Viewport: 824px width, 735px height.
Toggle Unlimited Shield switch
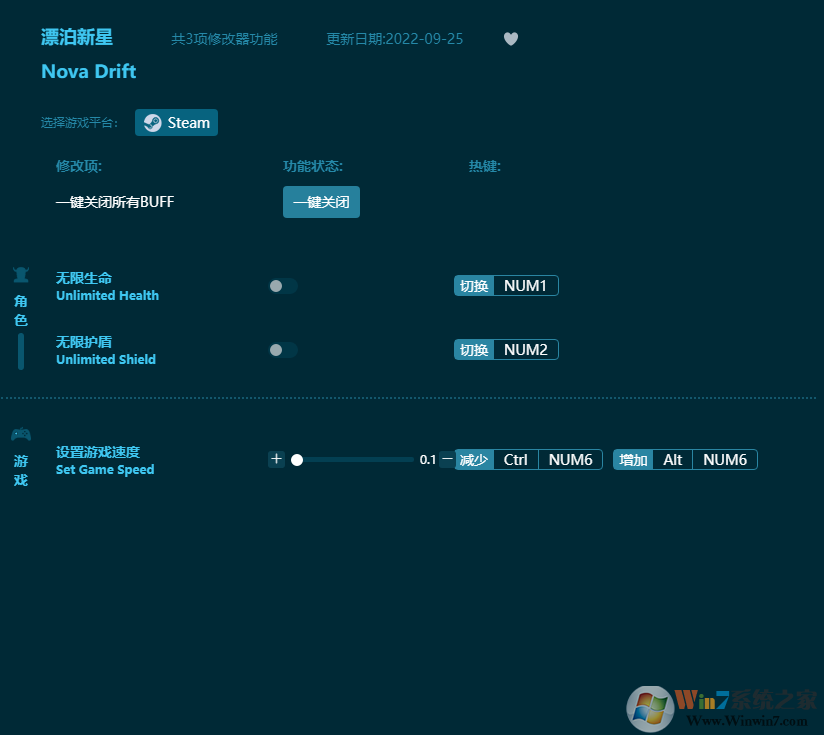tap(283, 350)
